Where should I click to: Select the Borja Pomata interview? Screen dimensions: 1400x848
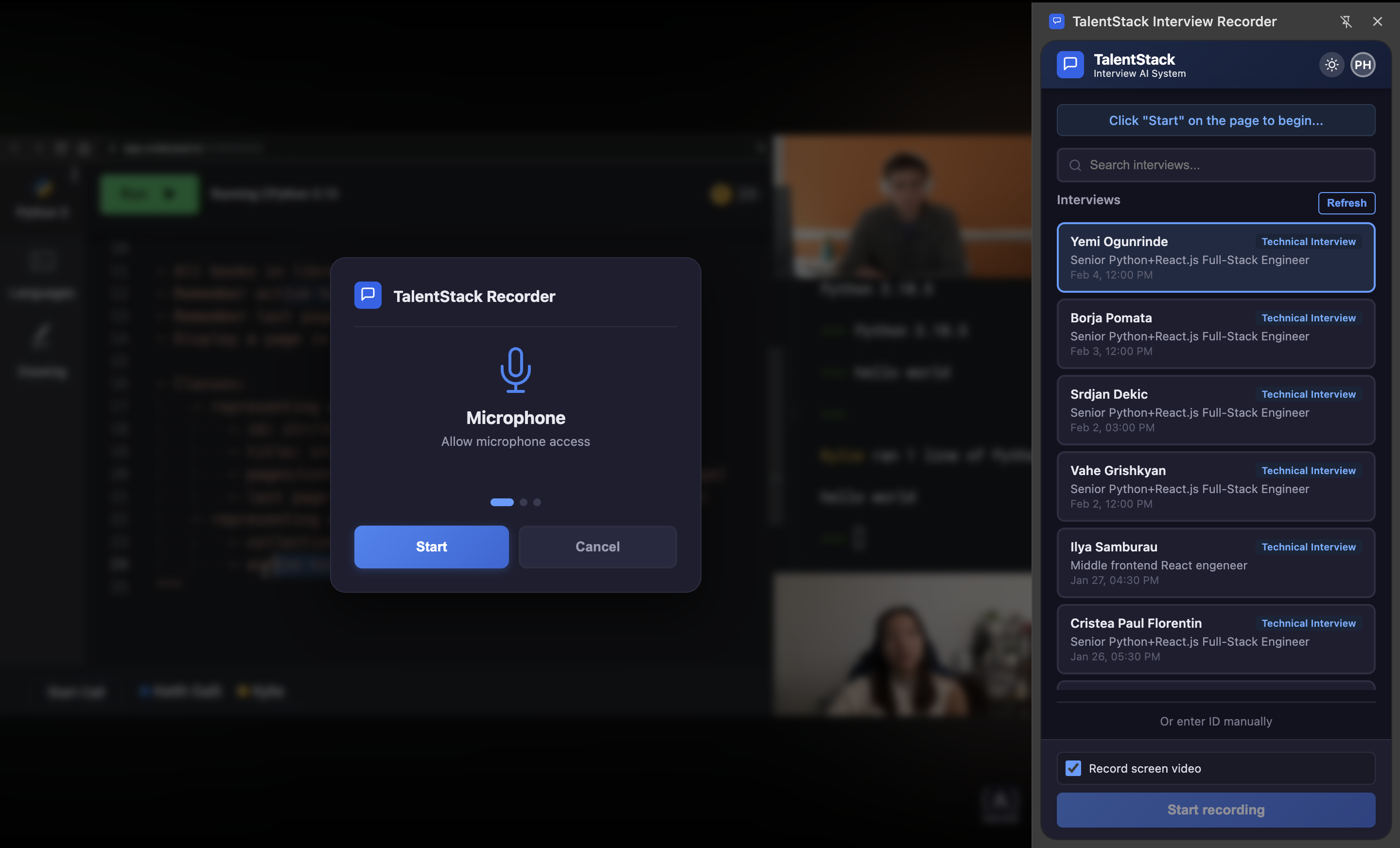click(x=1215, y=334)
